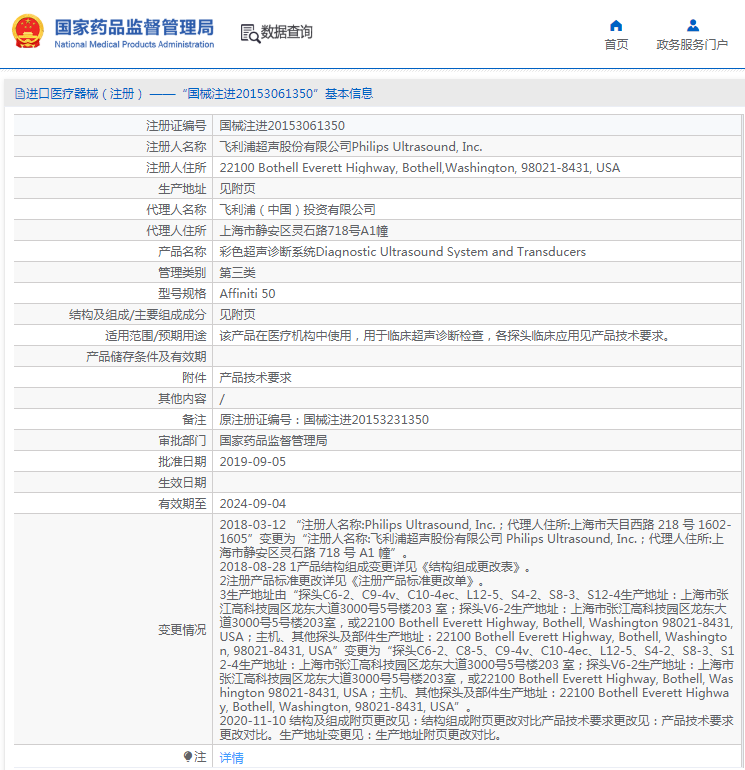The height and width of the screenshot is (770, 745).
Task: Select the 适用范围 intended use description
Action: pyautogui.click(x=444, y=336)
